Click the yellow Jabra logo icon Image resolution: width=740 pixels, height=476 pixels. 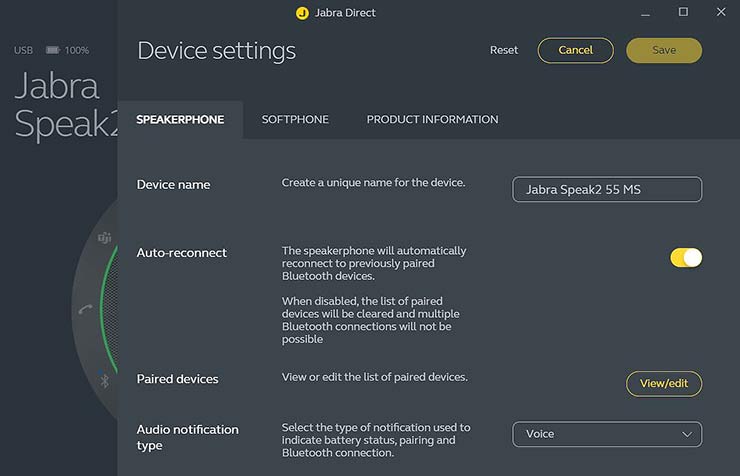pos(302,13)
